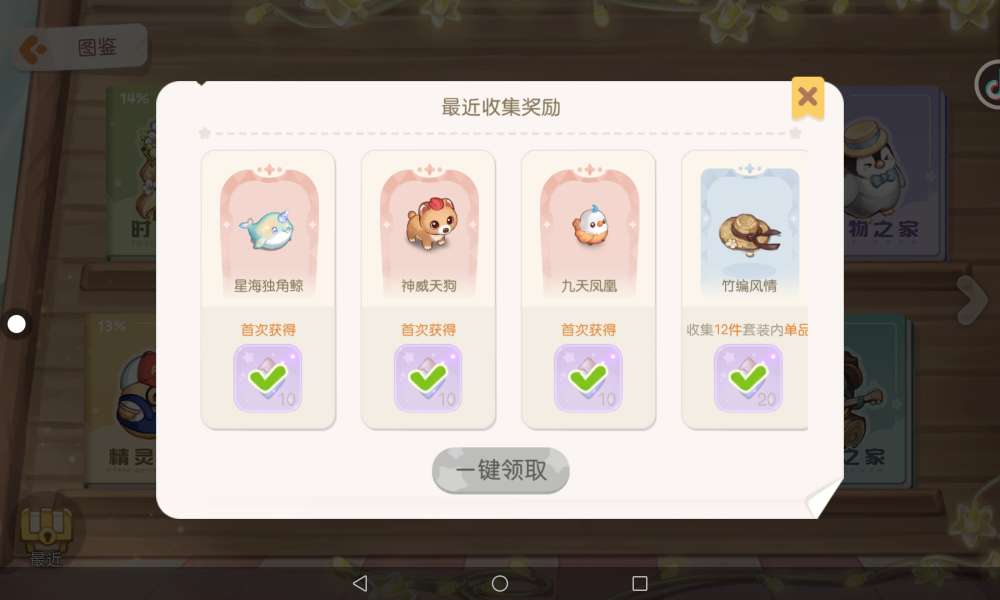Close the 最近收集奖励 popup
Screen dimensions: 1000x600
[x=807, y=98]
